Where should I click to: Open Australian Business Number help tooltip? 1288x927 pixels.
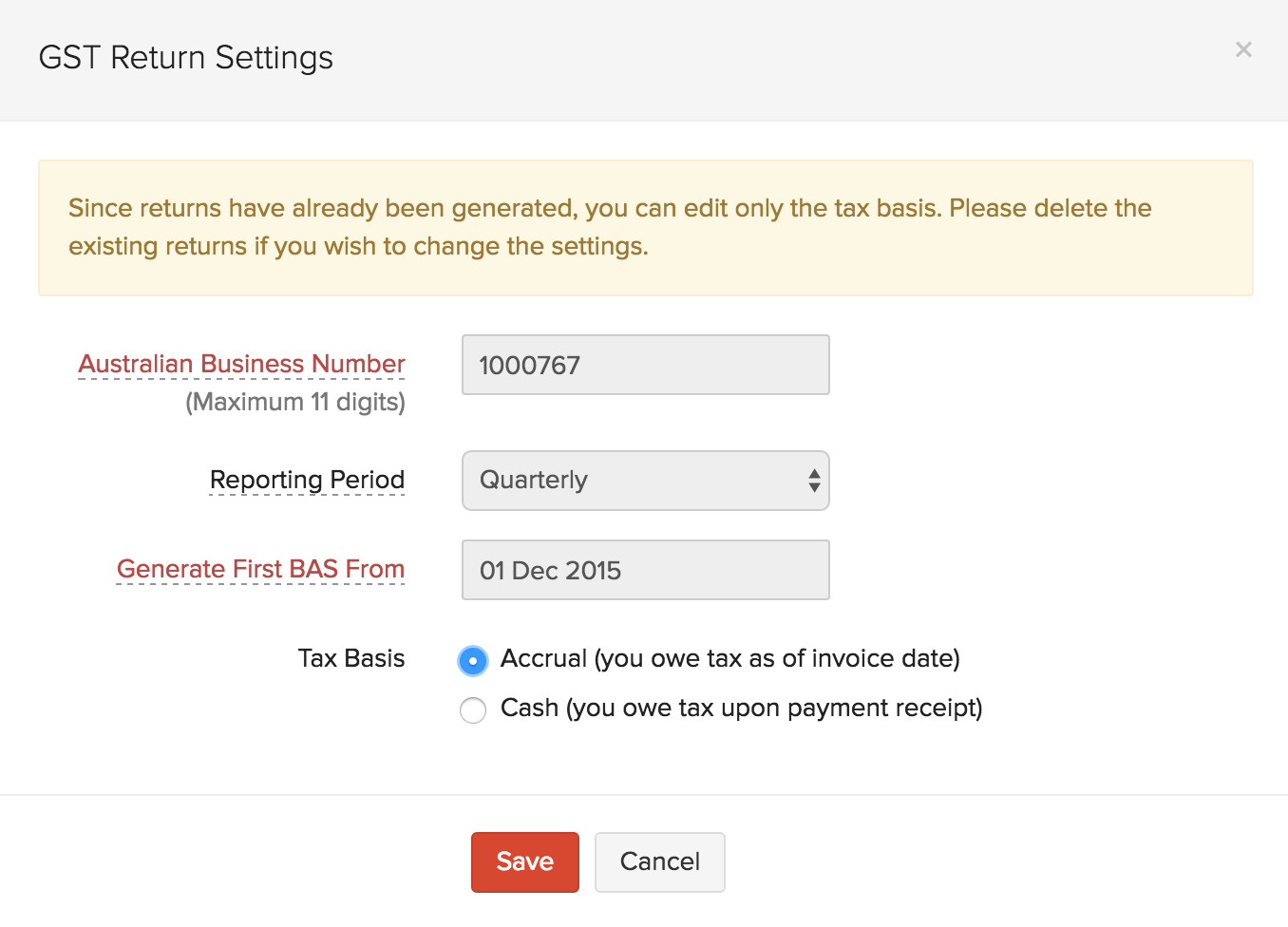point(241,364)
